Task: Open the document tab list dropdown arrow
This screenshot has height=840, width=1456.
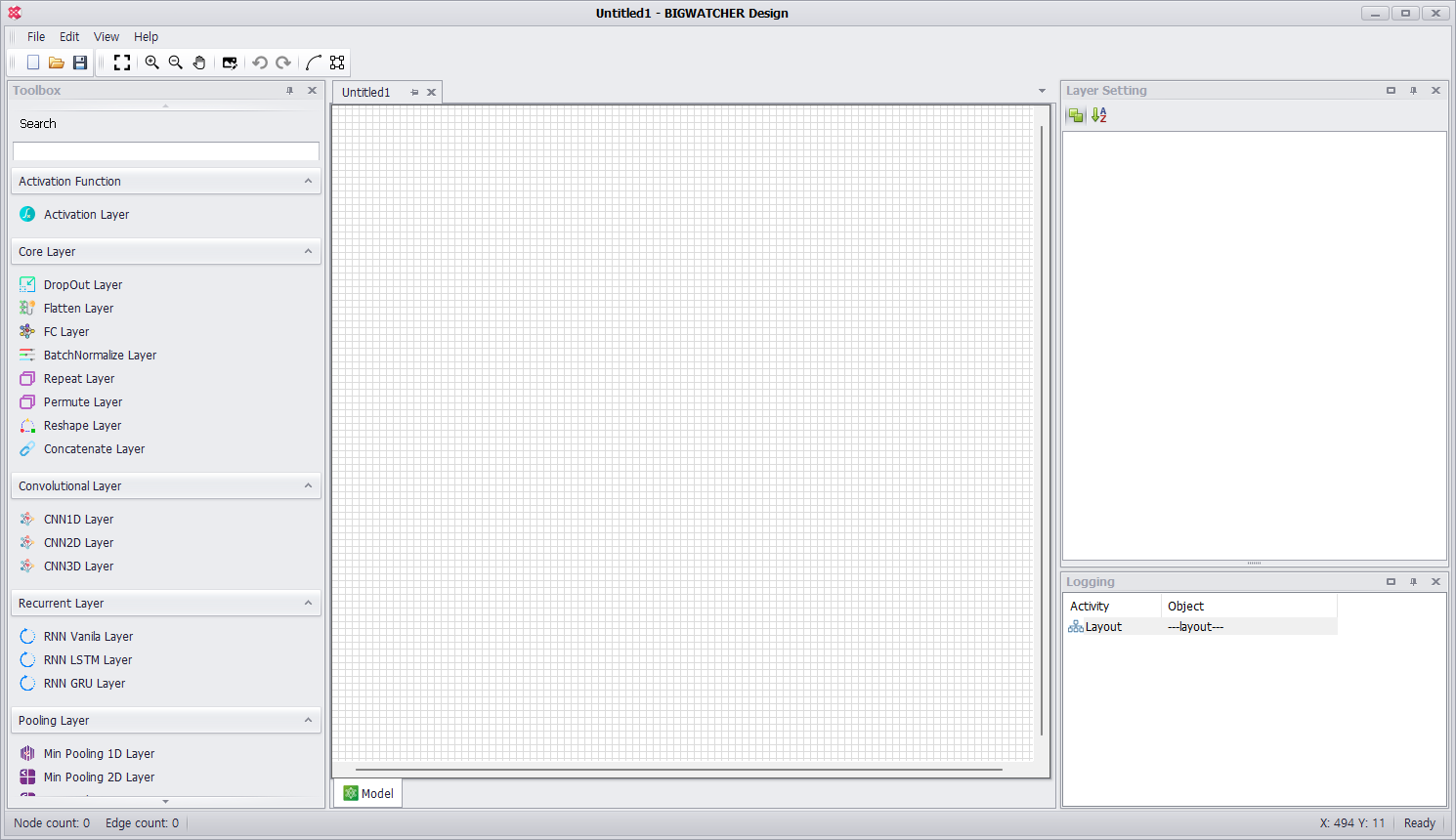Action: click(1042, 92)
